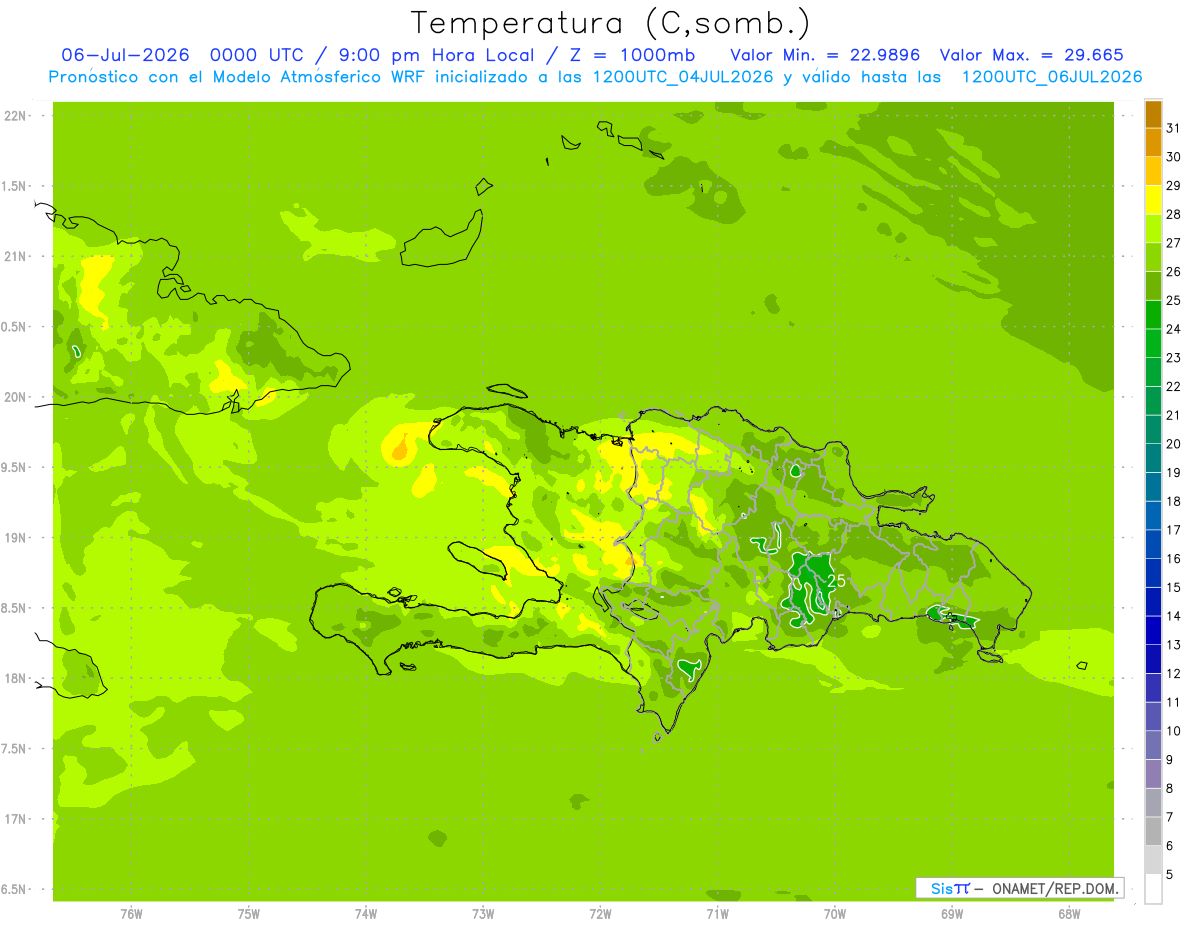Click the gray swatch between 6 and 7

[x=1153, y=831]
